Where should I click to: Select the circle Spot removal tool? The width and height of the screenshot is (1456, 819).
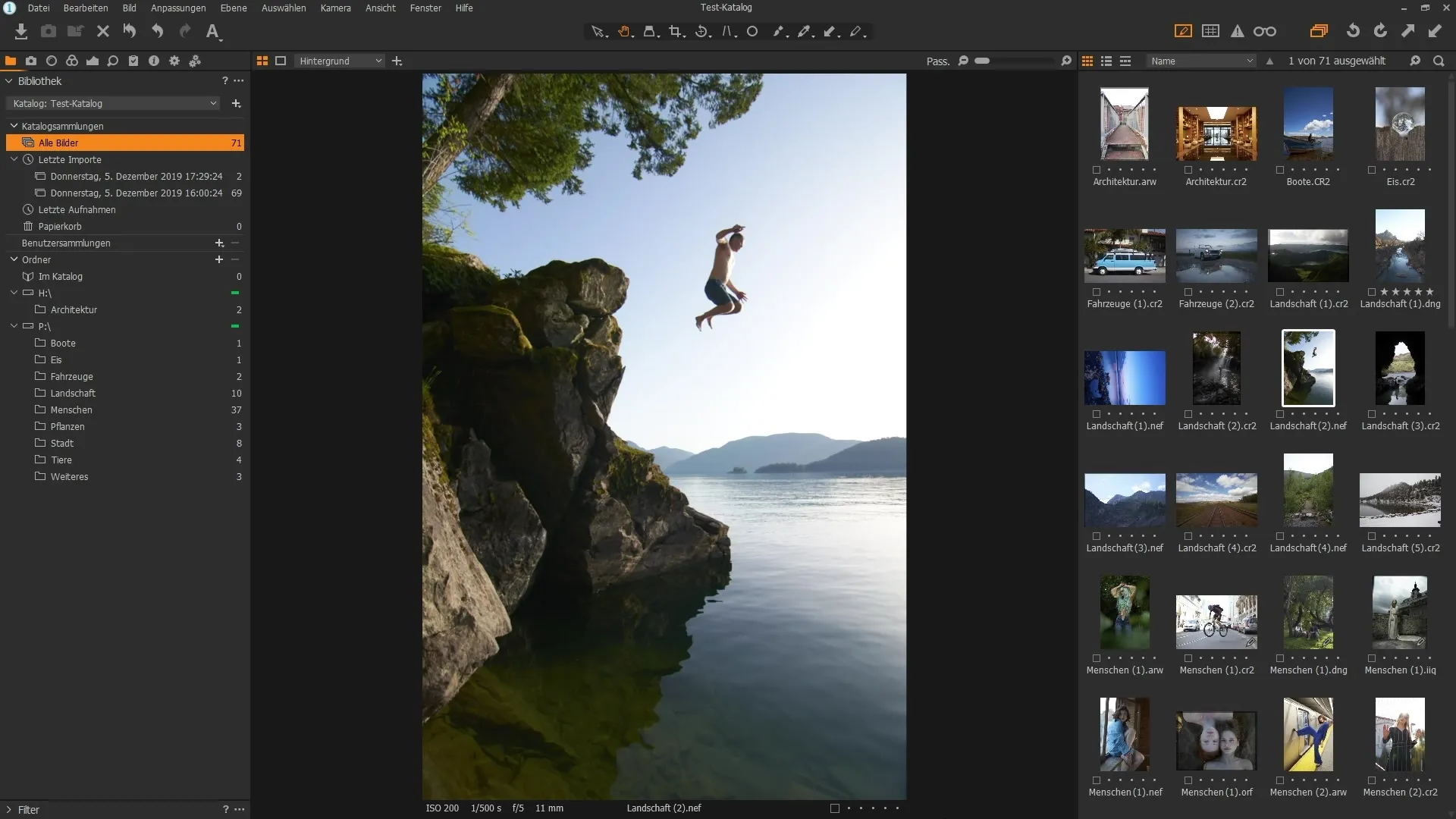point(752,32)
